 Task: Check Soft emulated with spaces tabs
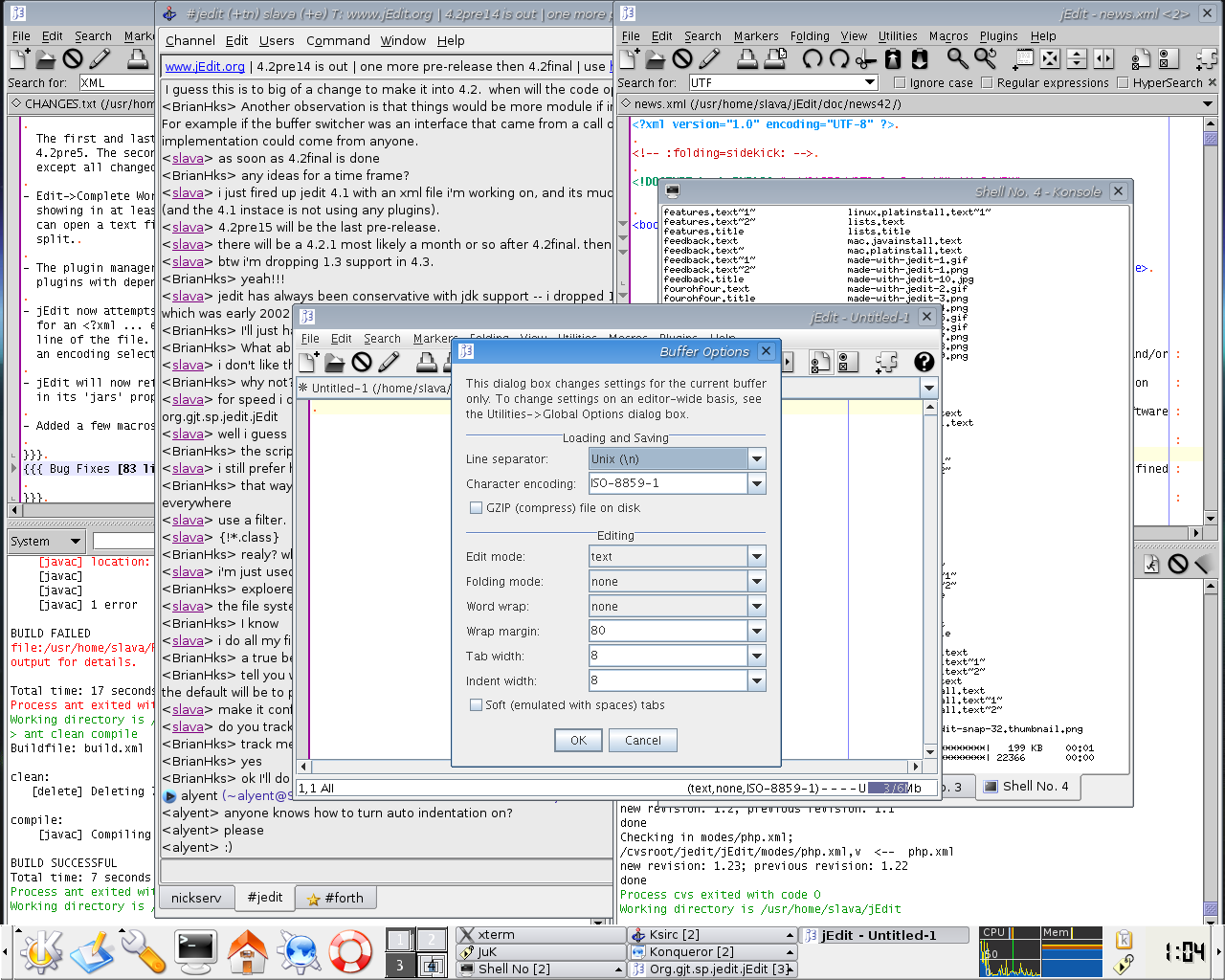click(476, 705)
